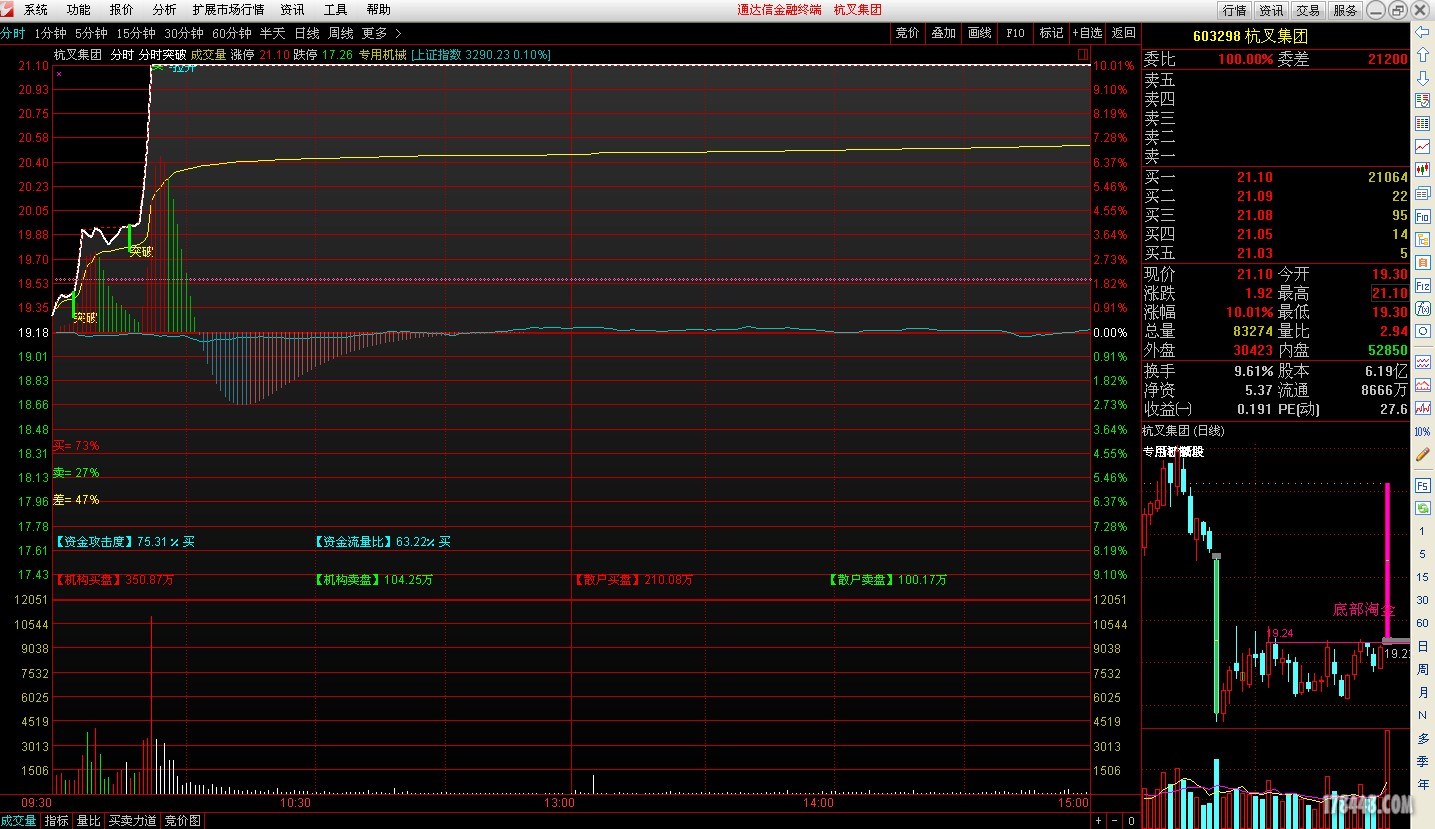
Task: Open the 报价 menu
Action: [121, 9]
